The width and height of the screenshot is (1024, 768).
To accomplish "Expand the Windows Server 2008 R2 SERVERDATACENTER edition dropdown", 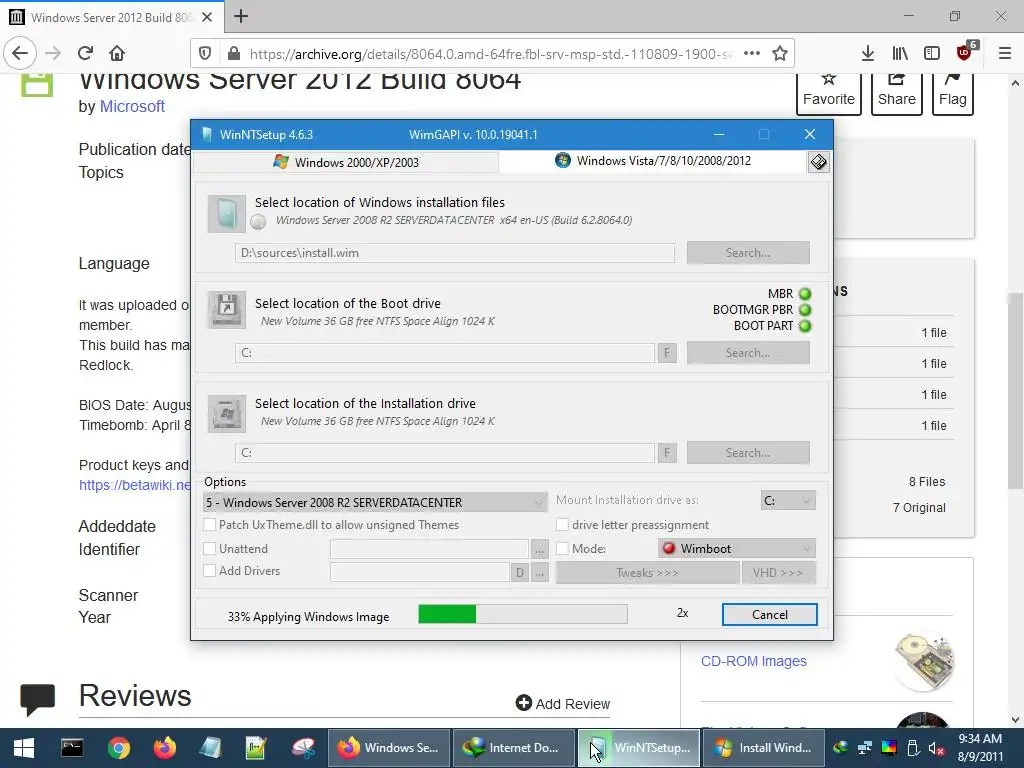I will click(x=376, y=502).
